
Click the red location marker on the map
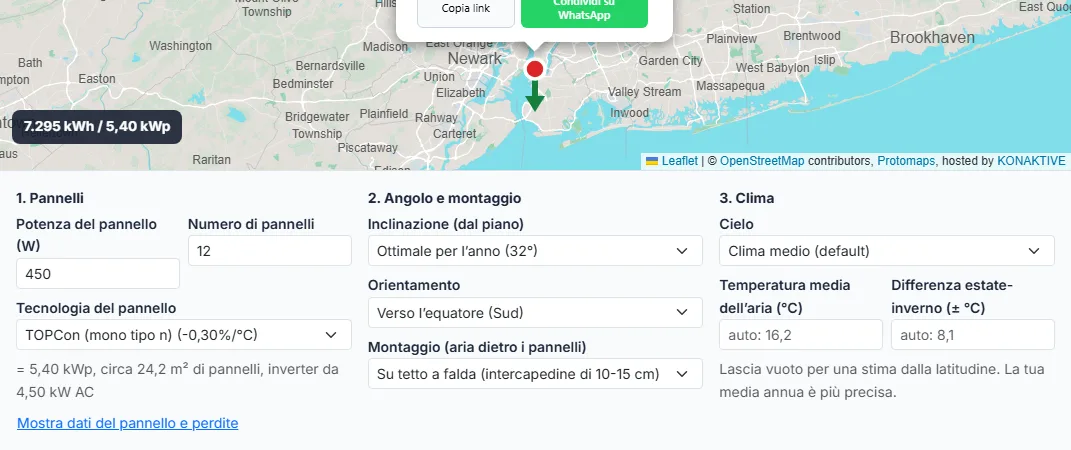pyautogui.click(x=535, y=69)
